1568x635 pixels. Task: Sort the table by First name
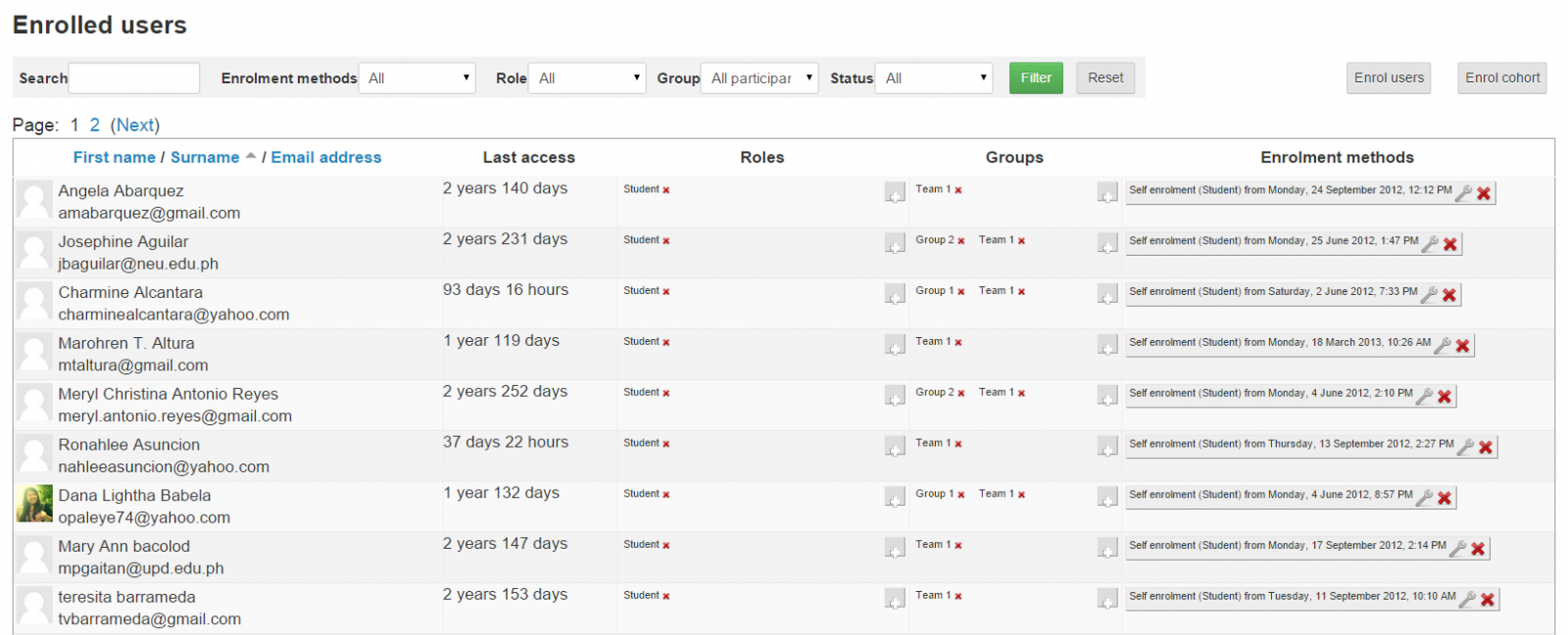(x=115, y=158)
